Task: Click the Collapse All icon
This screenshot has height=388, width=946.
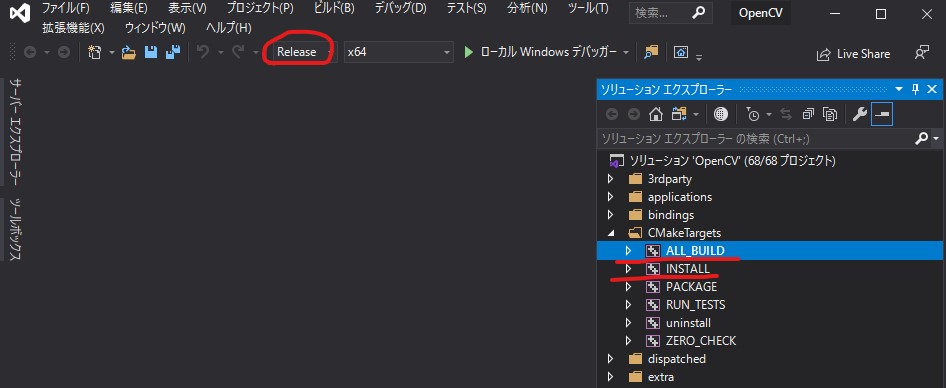Action: tap(808, 113)
